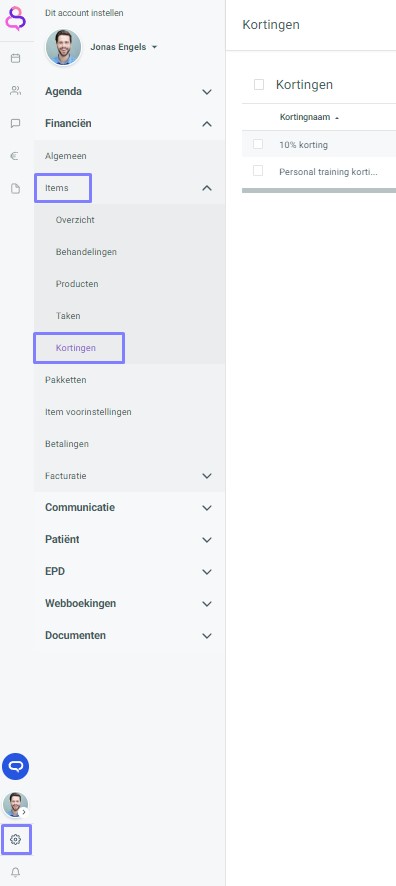Screen dimensions: 396x886
Task: Open the calendar icon in the left rail
Action: click(x=16, y=58)
